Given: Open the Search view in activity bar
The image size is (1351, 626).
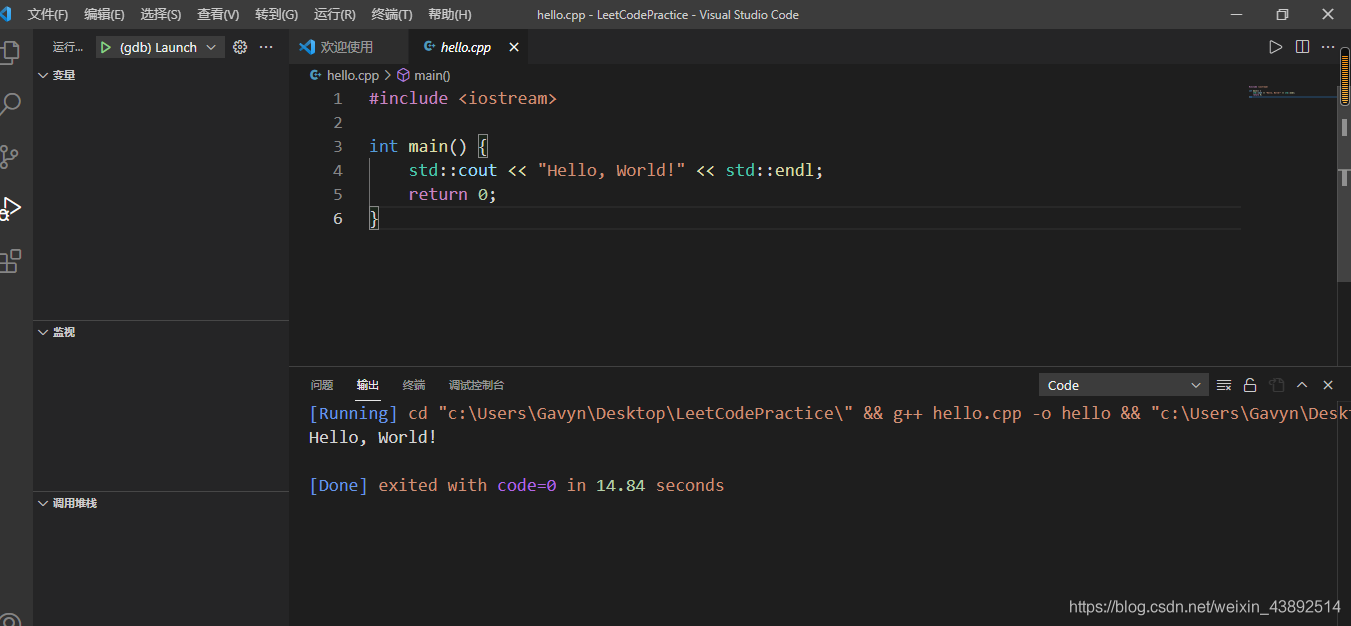Looking at the screenshot, I should (x=10, y=104).
